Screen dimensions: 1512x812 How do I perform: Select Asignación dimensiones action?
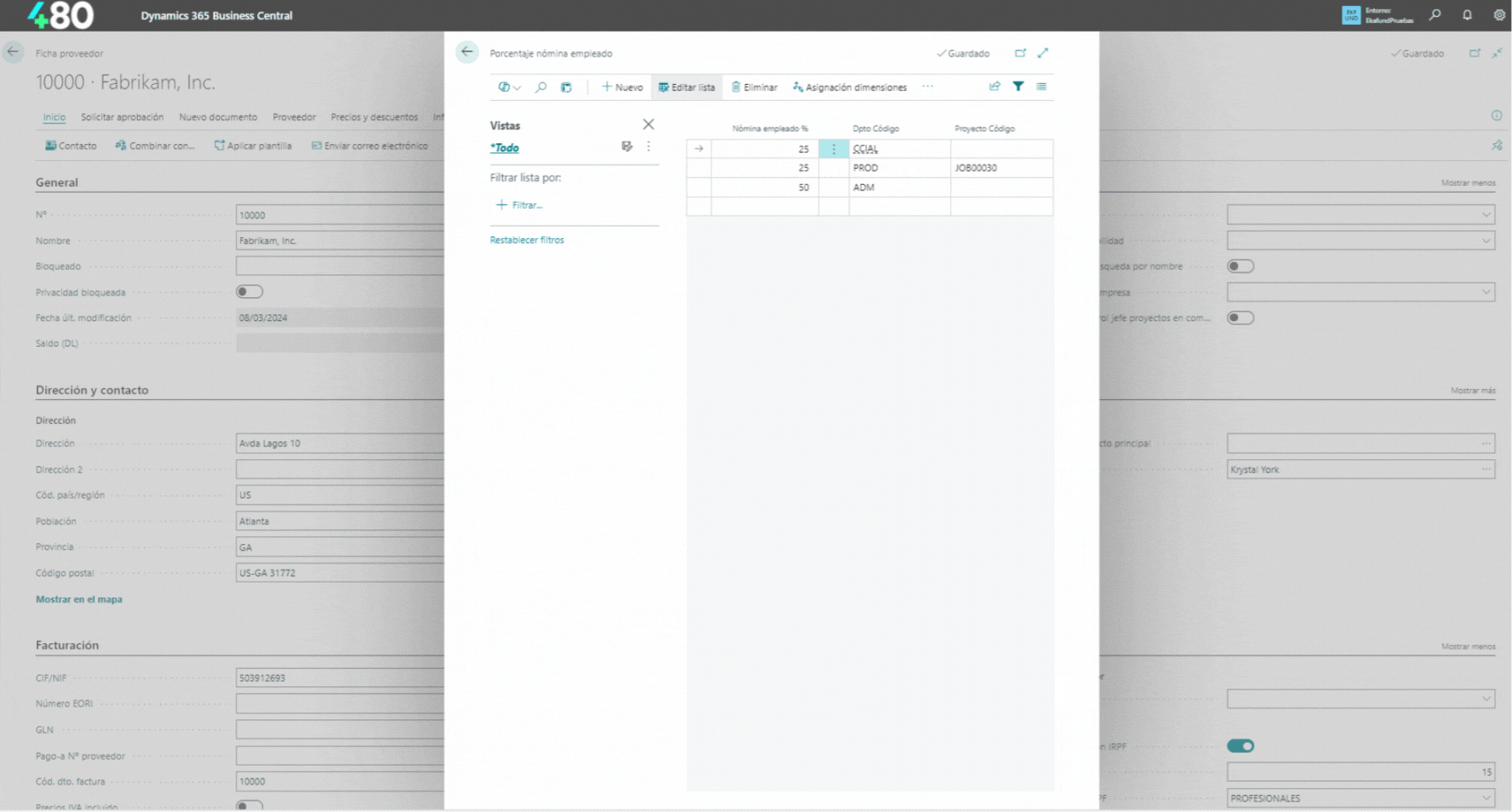850,87
